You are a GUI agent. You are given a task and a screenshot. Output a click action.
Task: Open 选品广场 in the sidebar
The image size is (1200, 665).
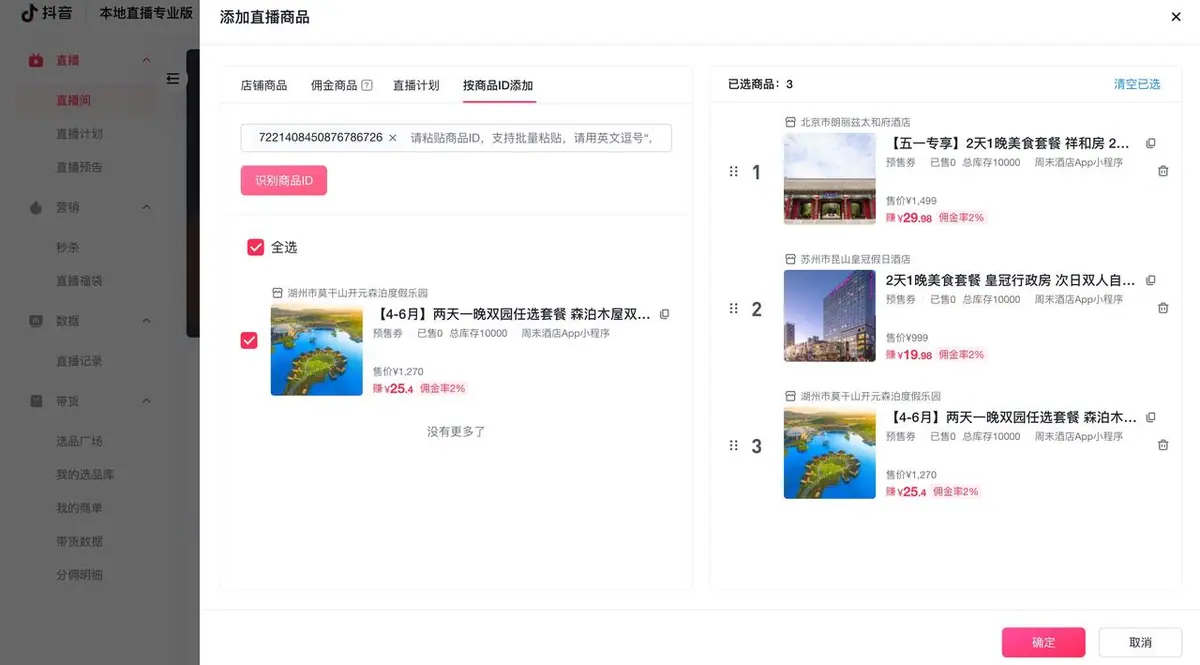(79, 441)
